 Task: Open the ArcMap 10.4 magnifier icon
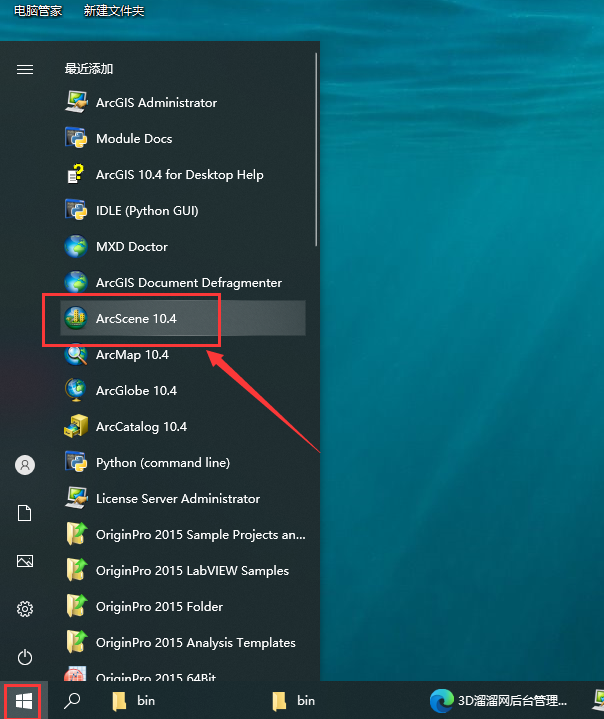pyautogui.click(x=76, y=354)
